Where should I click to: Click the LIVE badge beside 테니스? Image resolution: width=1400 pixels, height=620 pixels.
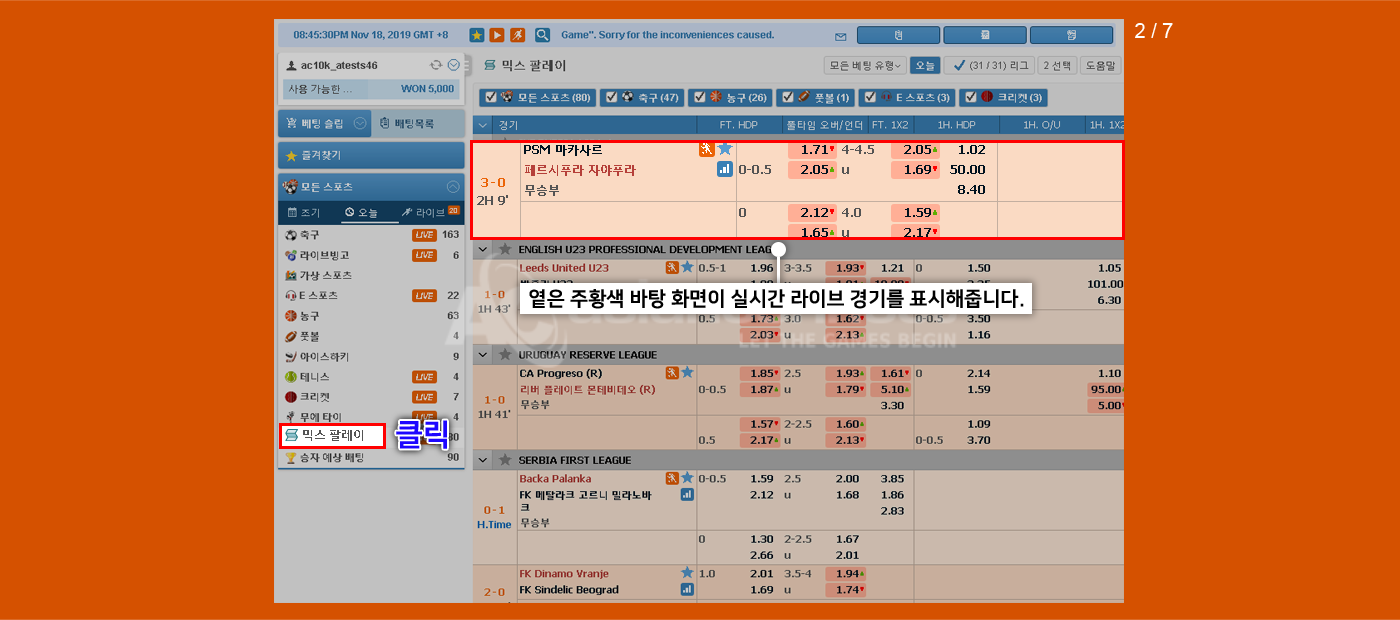click(425, 377)
